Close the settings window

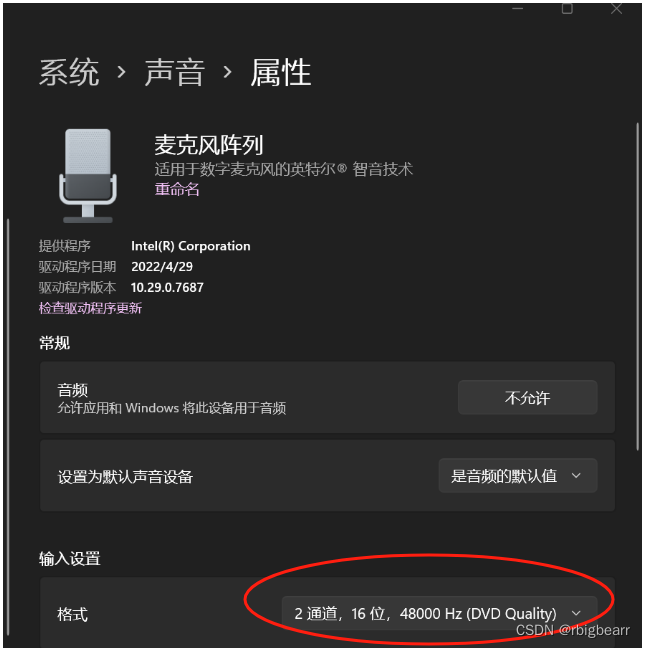[x=616, y=8]
